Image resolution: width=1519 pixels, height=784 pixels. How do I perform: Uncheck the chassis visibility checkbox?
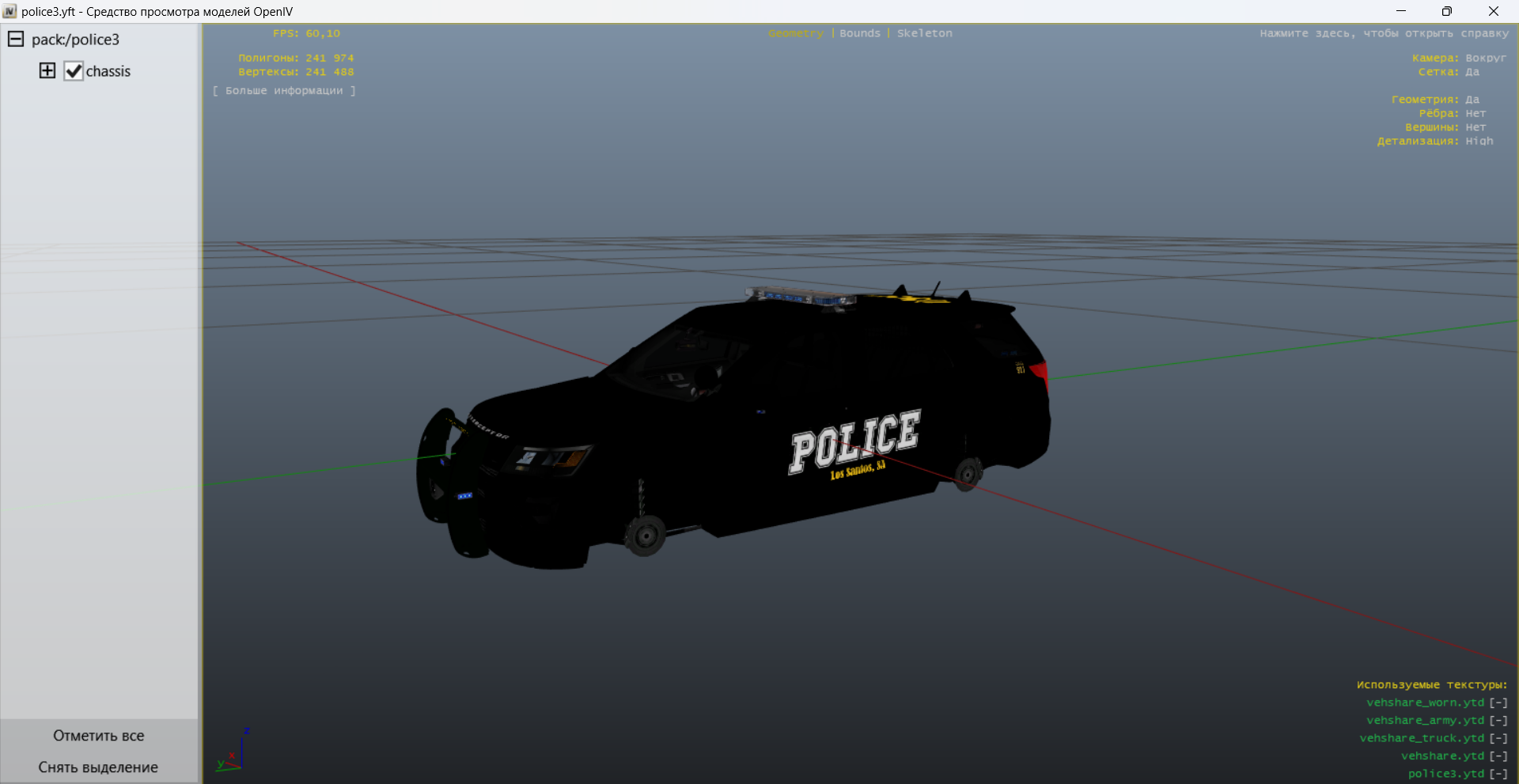click(x=74, y=71)
